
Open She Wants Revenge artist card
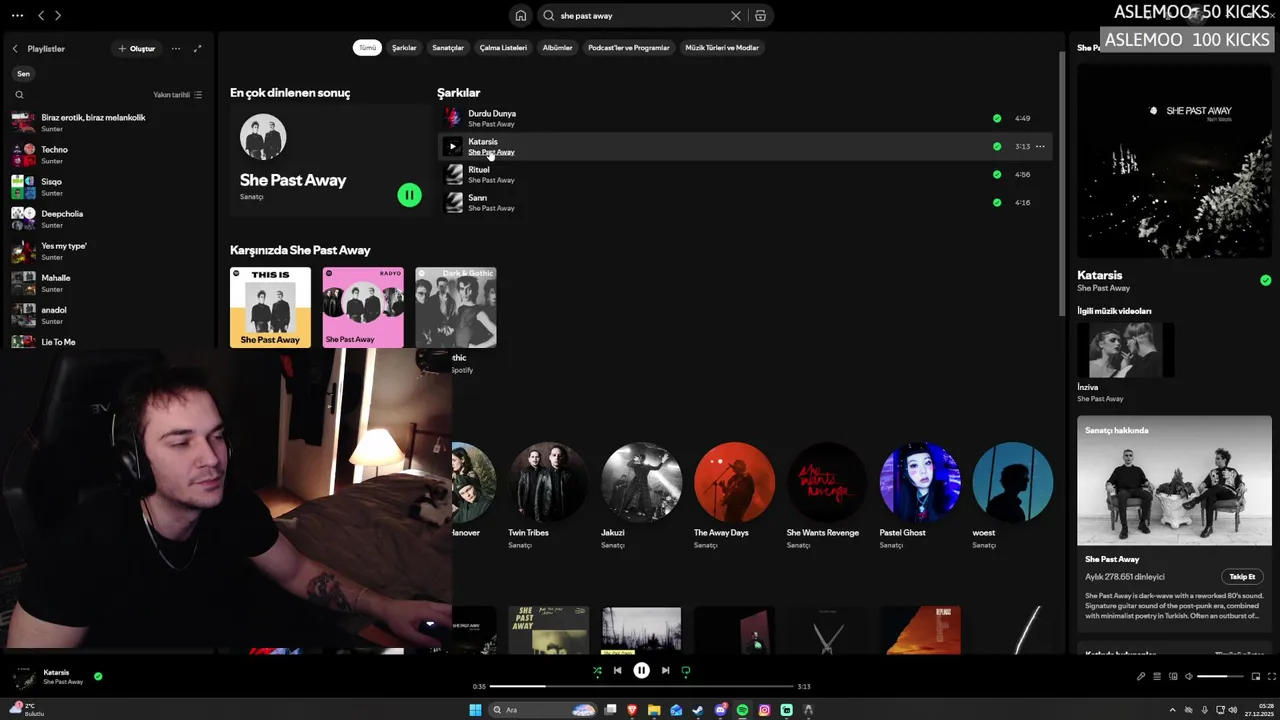coord(827,495)
